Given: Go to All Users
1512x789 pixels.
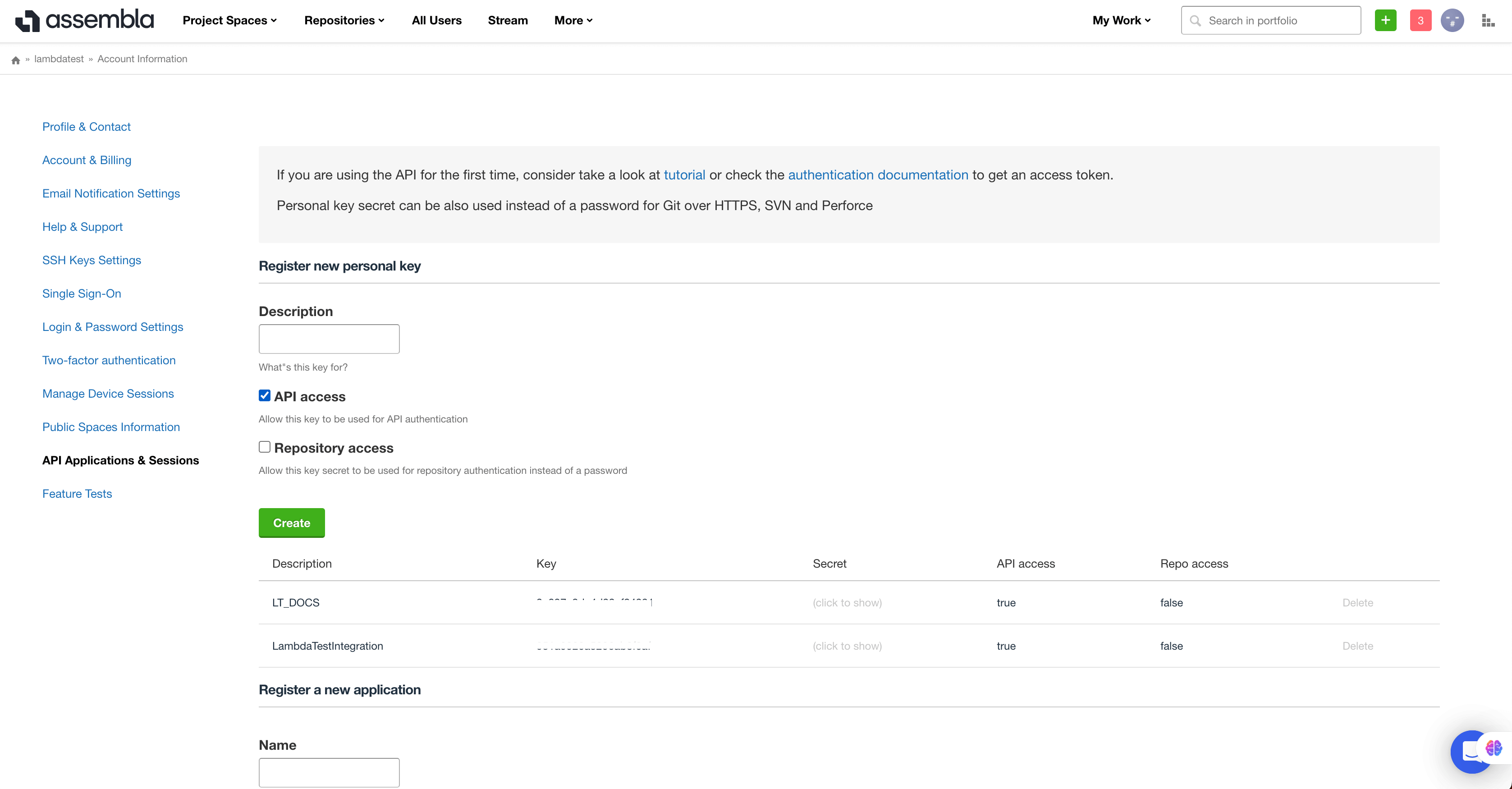Looking at the screenshot, I should (436, 21).
